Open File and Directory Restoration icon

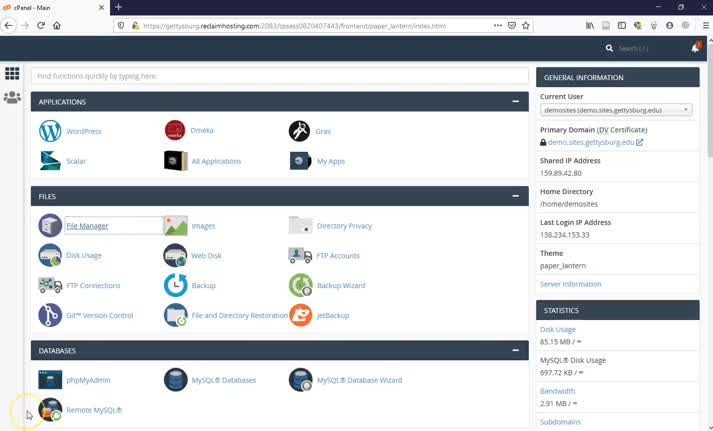[176, 315]
